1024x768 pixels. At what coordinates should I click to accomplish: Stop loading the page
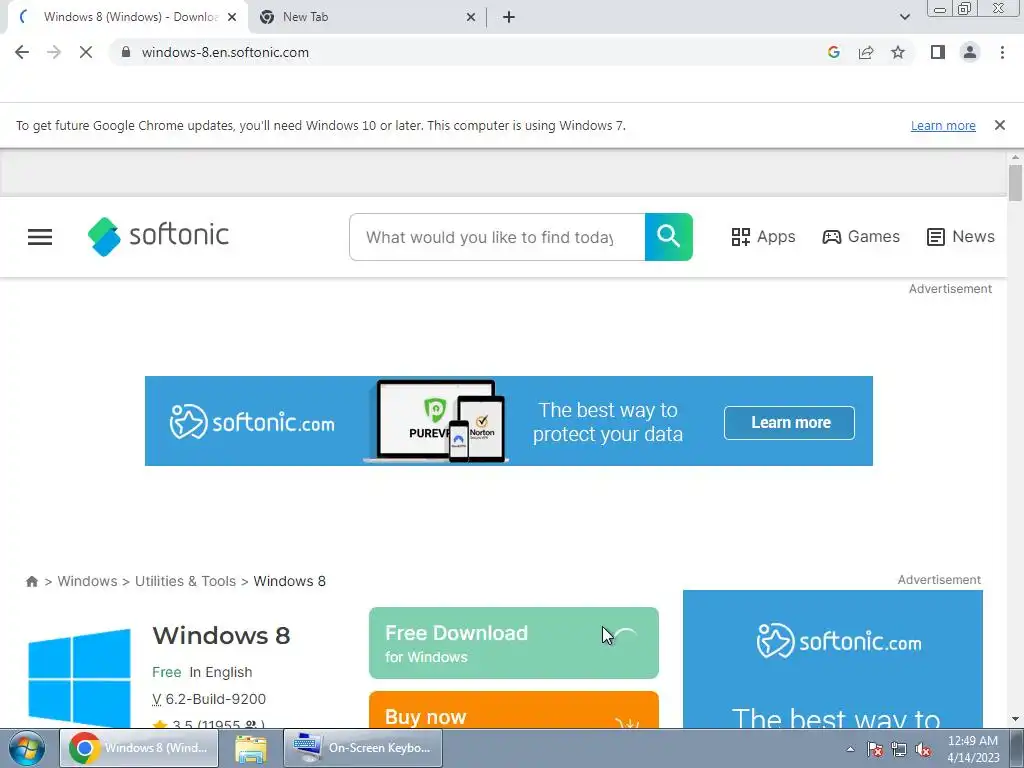[86, 52]
